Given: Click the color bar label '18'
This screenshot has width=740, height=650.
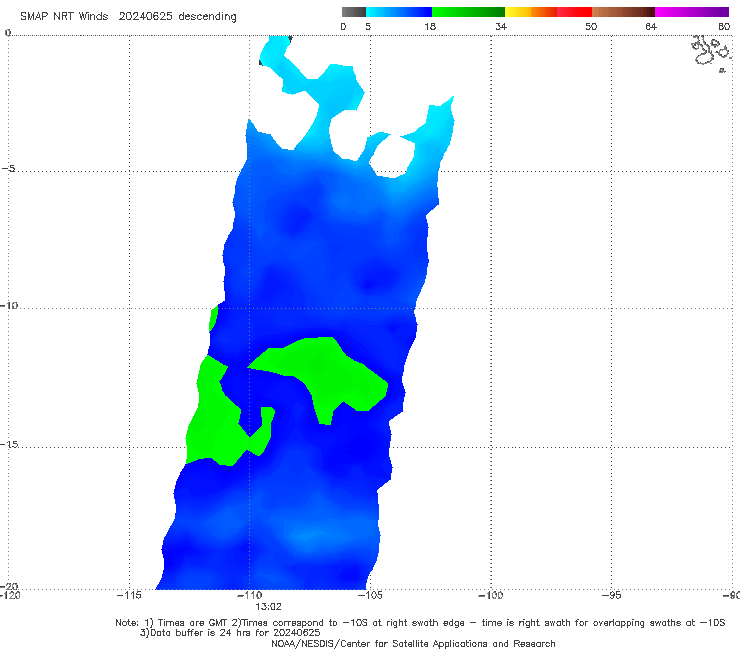Looking at the screenshot, I should tap(430, 27).
